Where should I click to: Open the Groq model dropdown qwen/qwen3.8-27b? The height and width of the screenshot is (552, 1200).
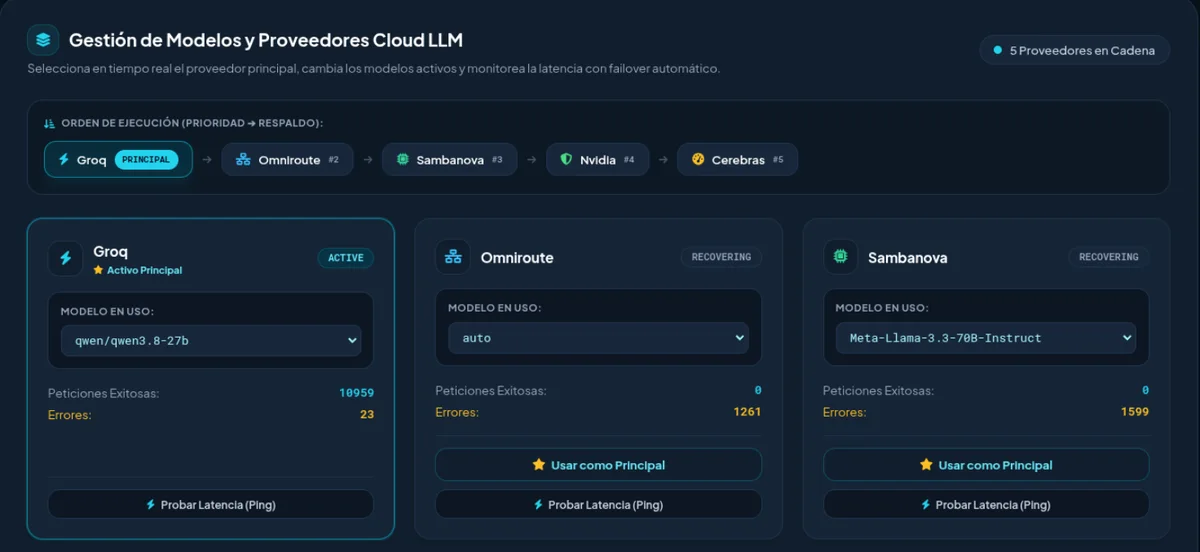click(x=211, y=340)
